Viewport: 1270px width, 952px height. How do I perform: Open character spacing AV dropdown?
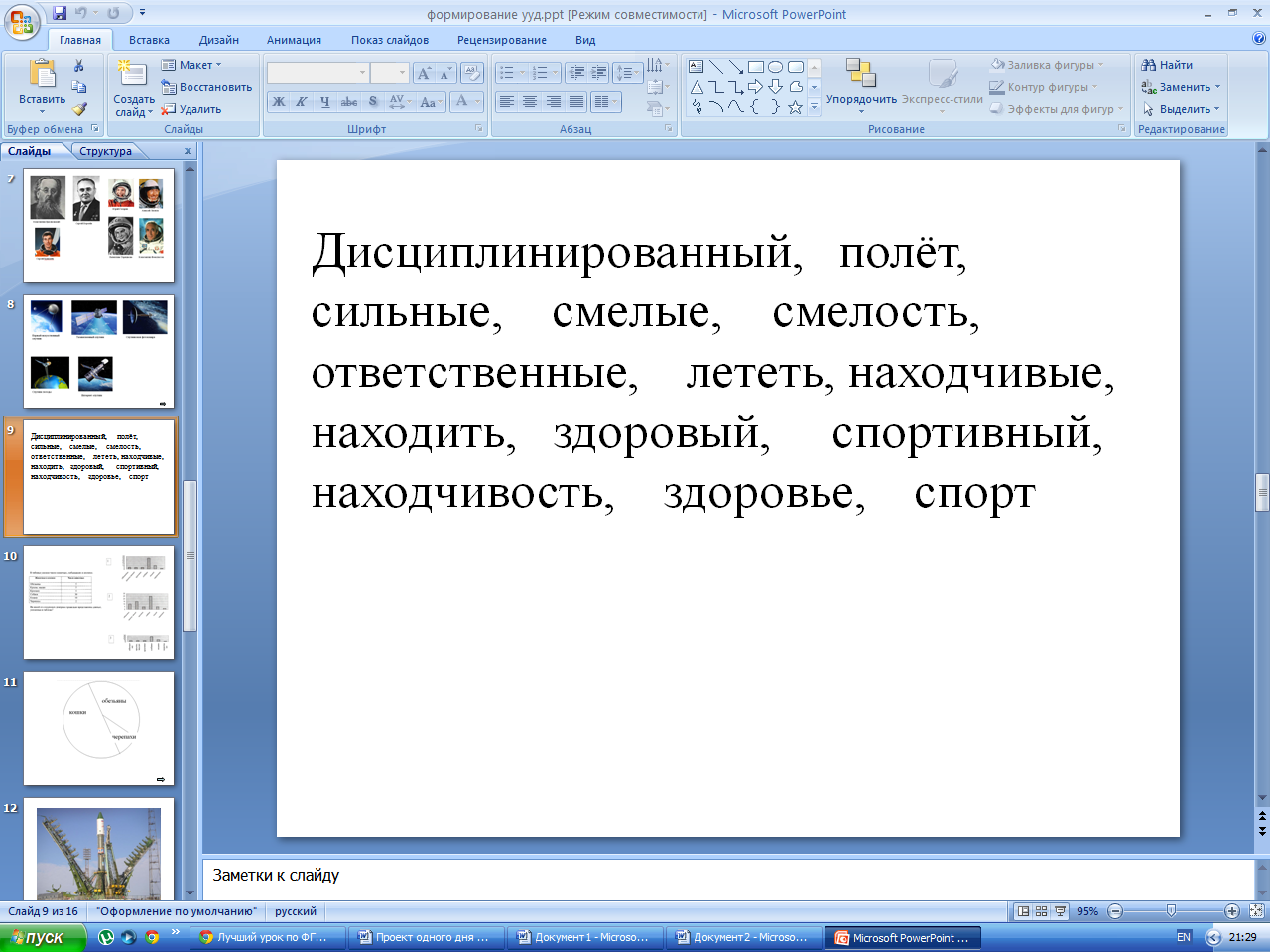pyautogui.click(x=399, y=101)
